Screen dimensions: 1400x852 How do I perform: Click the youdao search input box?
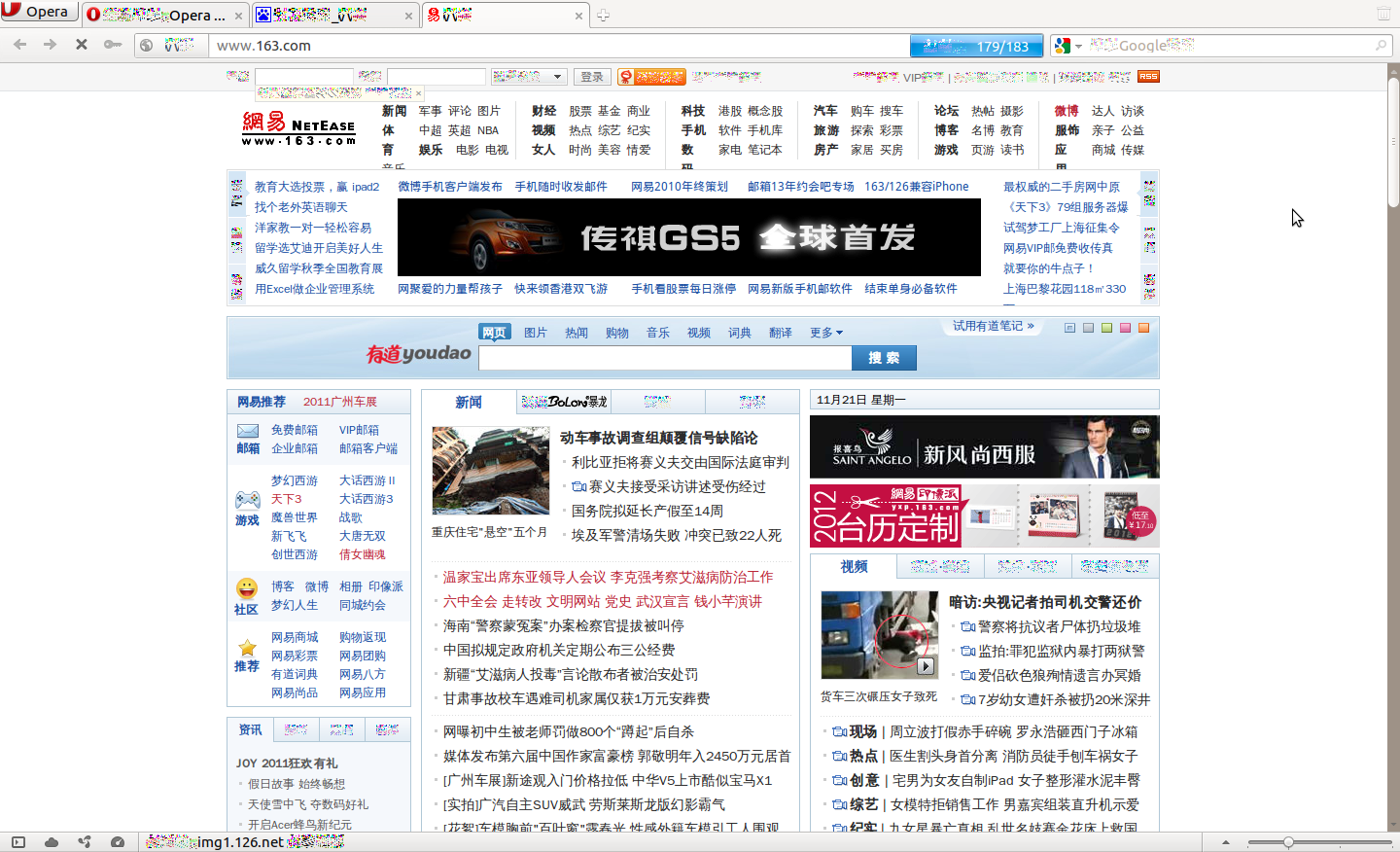[x=665, y=358]
